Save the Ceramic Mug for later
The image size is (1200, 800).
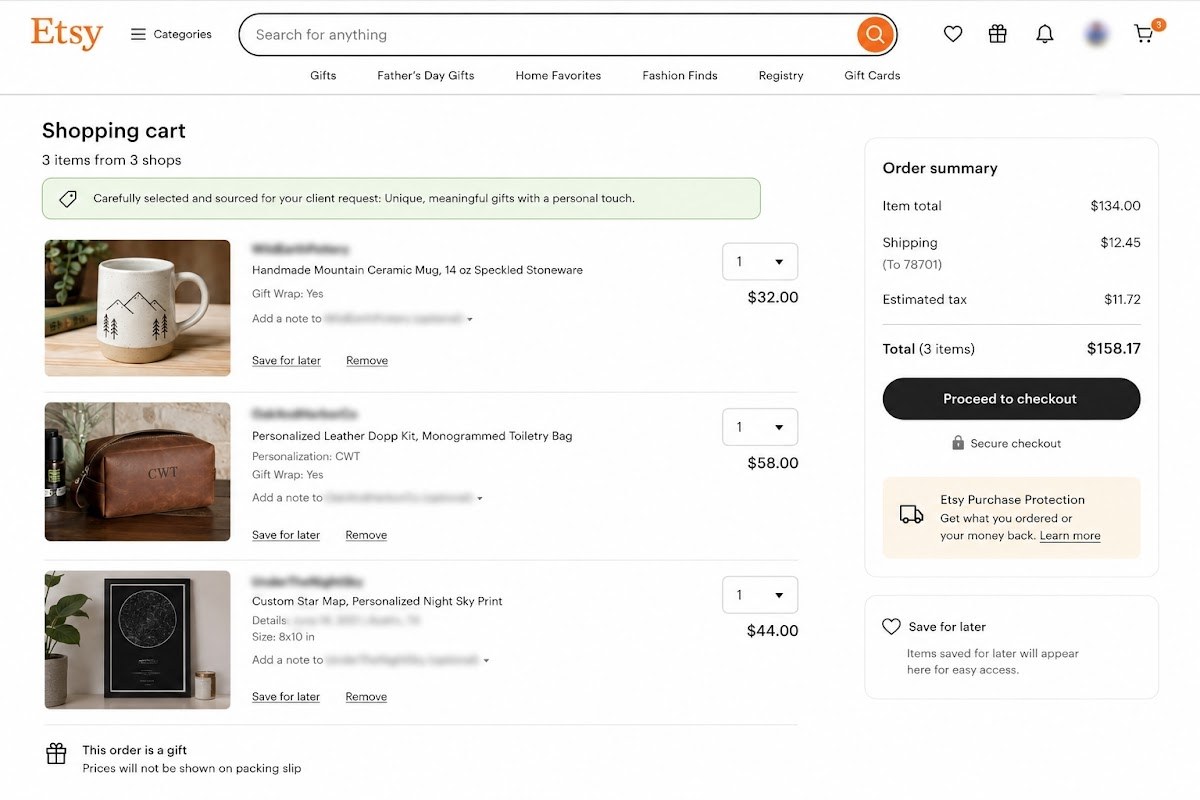coord(286,360)
